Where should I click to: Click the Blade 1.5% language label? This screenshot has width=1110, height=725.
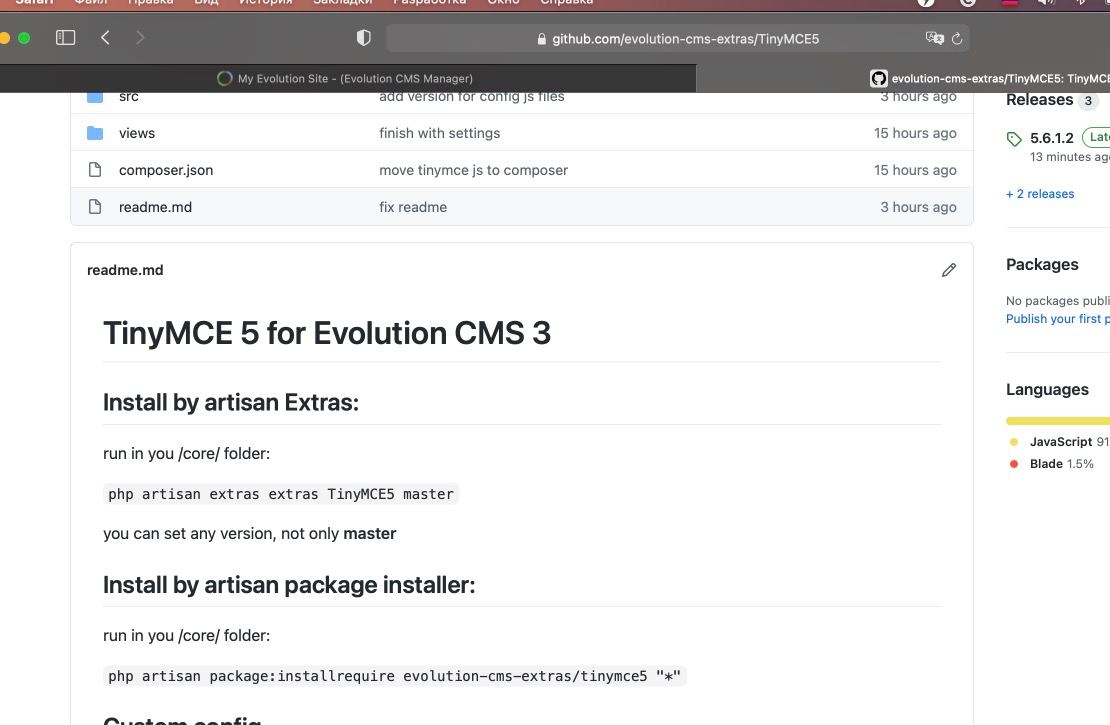(1061, 464)
